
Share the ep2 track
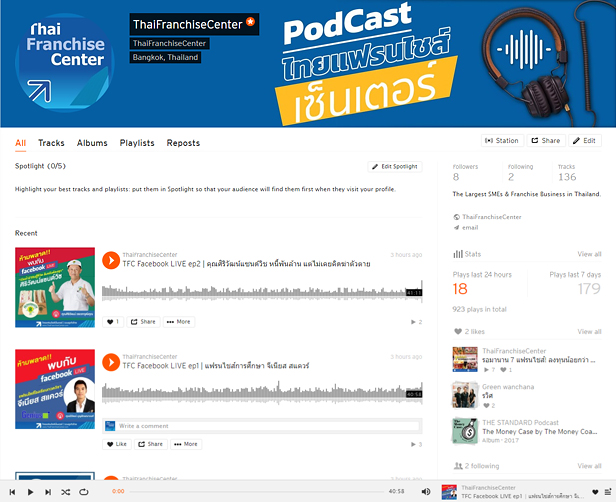pyautogui.click(x=143, y=322)
